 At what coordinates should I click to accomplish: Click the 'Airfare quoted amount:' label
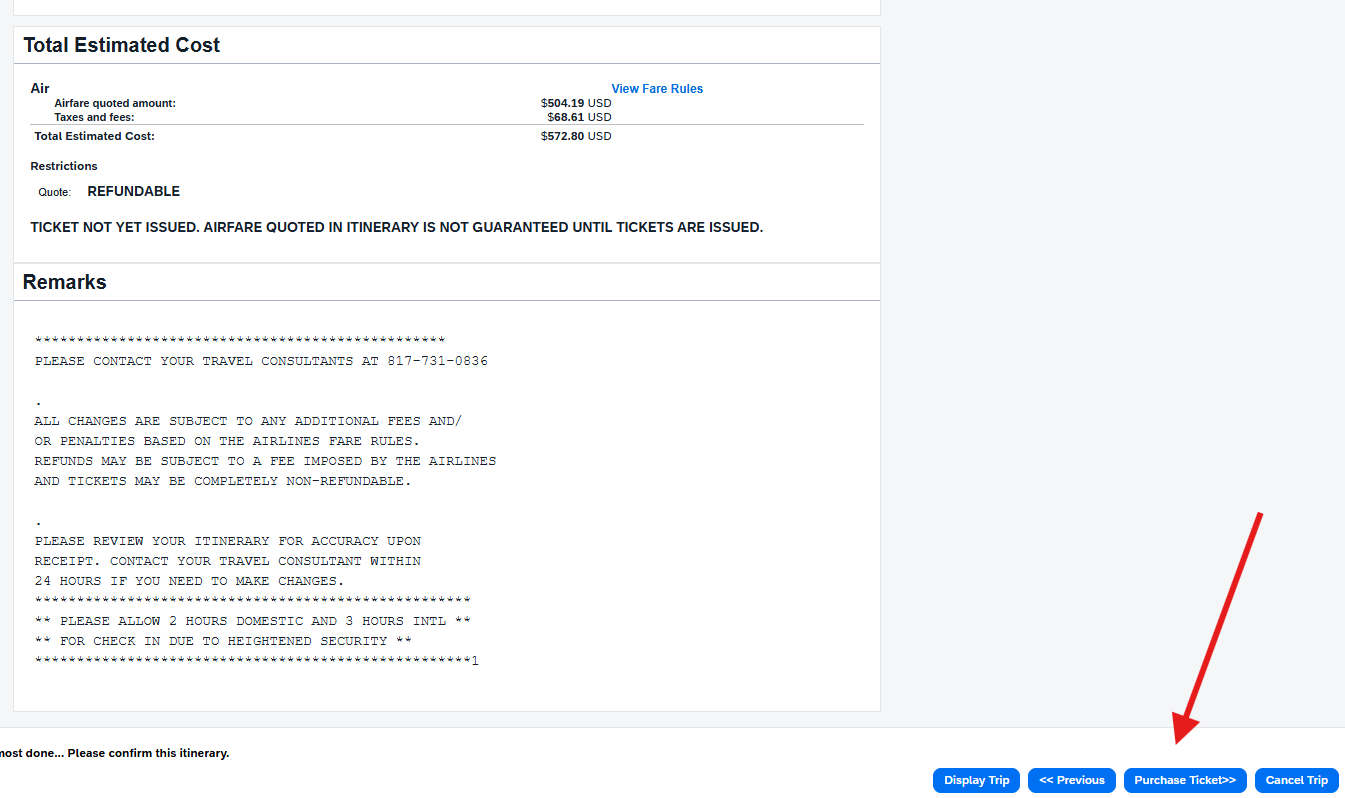click(115, 103)
